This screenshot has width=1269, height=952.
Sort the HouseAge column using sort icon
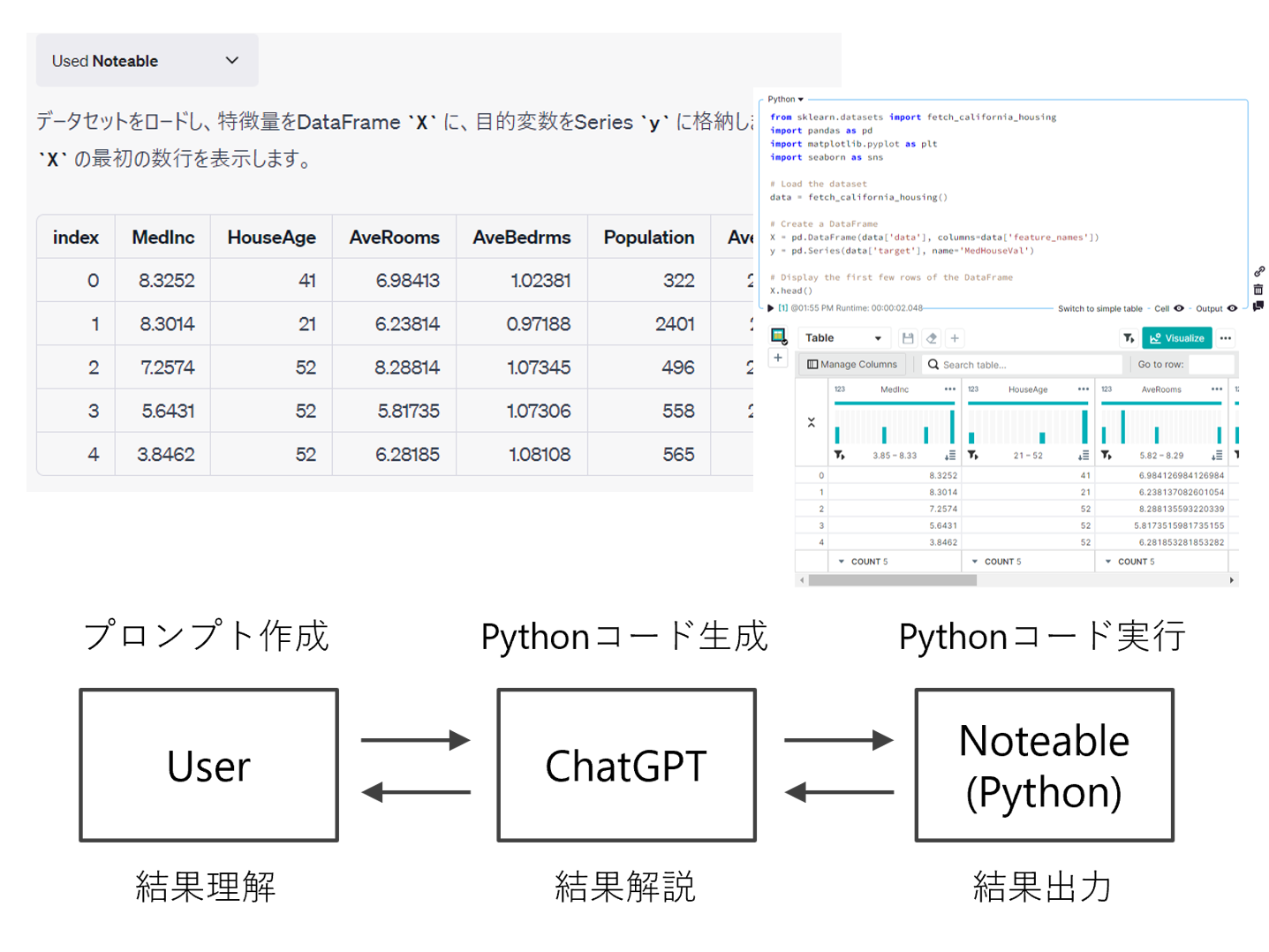pos(1083,456)
